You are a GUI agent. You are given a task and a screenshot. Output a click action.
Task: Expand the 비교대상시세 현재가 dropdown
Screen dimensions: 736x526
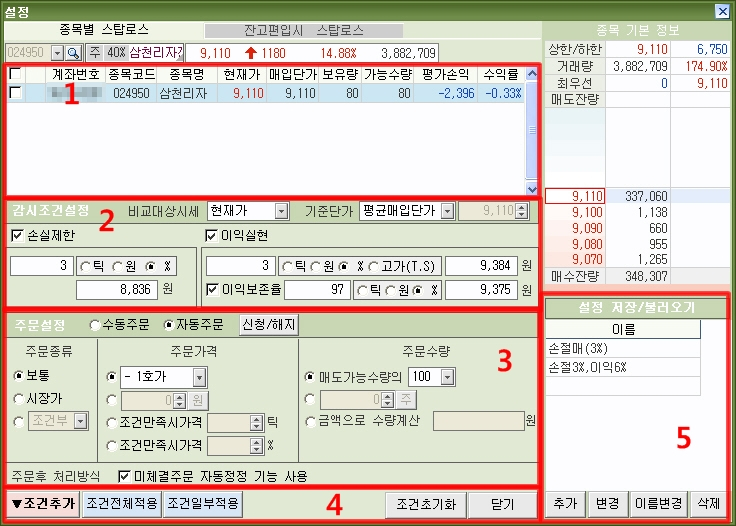(280, 211)
